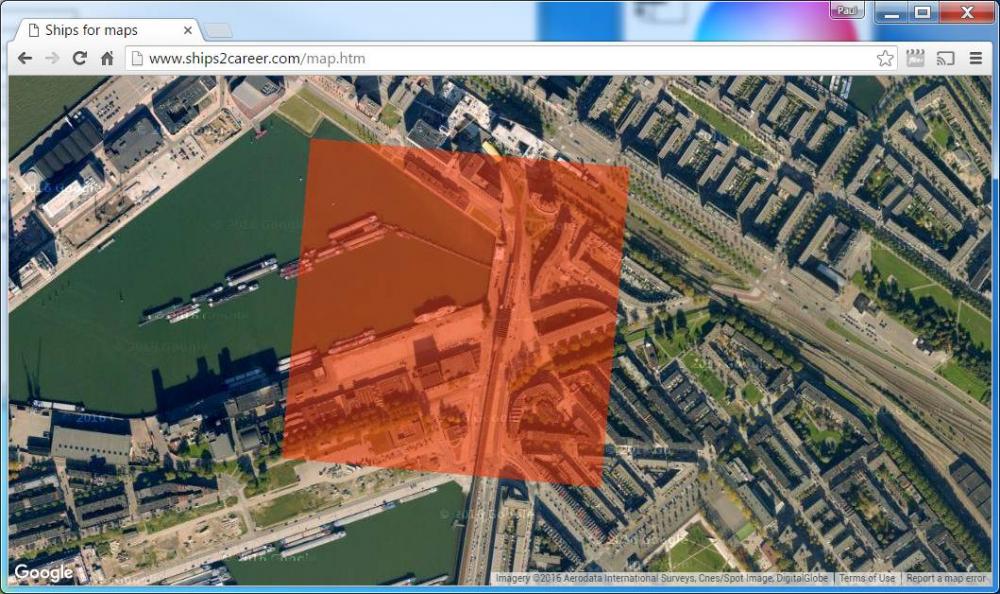Click Report a map error link
1000x594 pixels.
[x=946, y=578]
